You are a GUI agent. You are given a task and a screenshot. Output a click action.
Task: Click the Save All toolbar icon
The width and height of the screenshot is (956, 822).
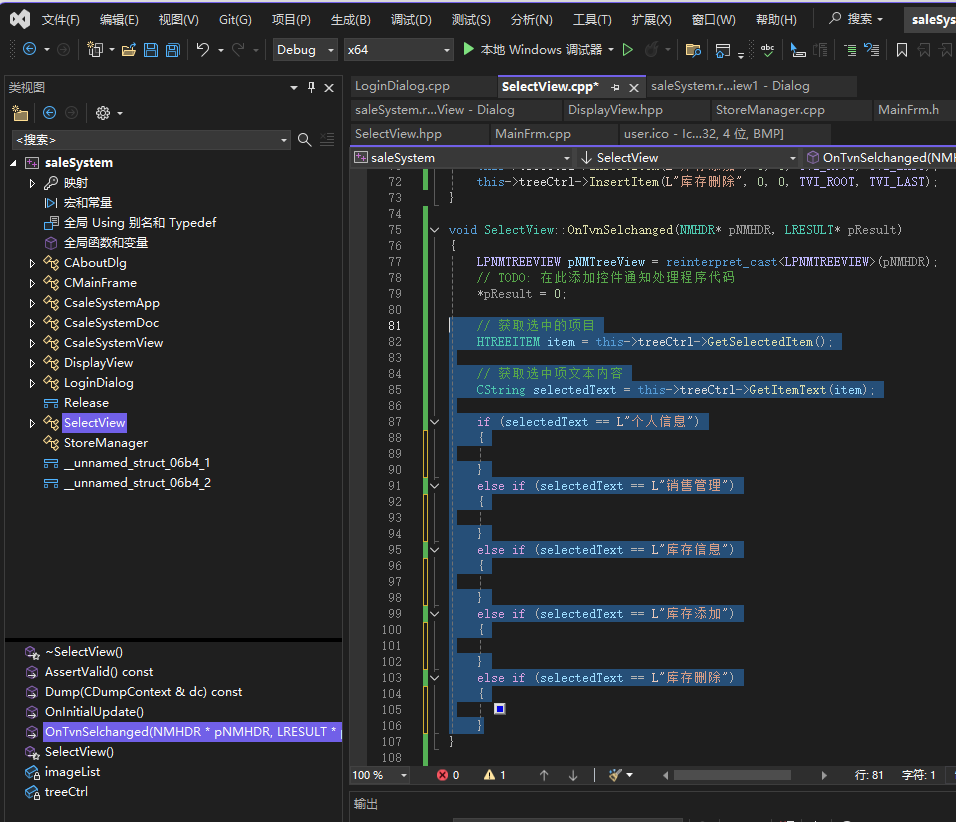click(172, 50)
